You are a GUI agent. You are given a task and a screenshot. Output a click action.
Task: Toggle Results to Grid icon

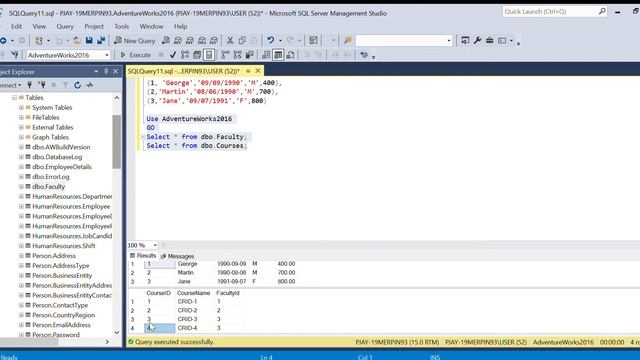tap(278, 55)
